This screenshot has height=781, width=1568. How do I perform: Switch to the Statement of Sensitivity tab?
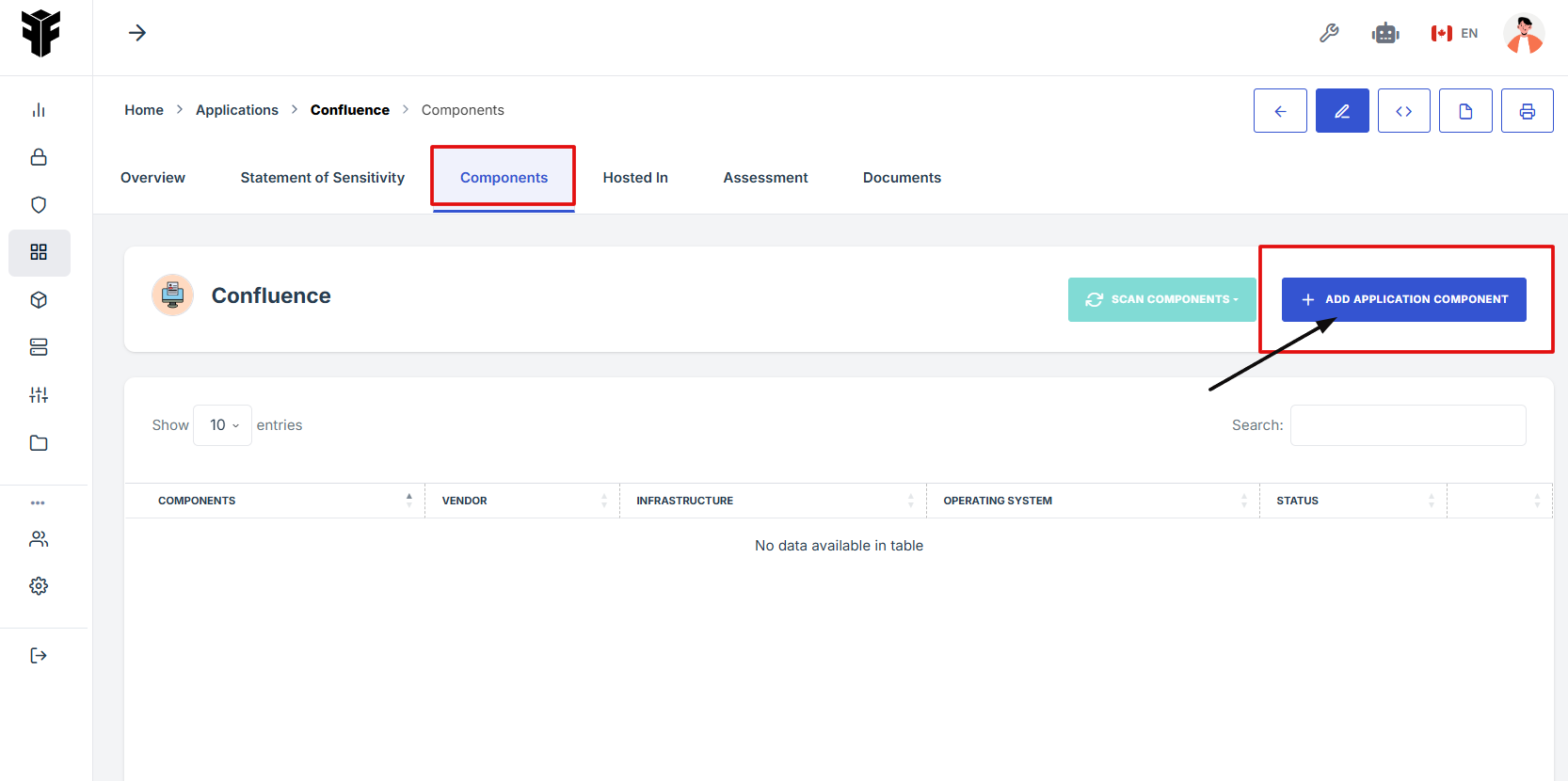(322, 178)
